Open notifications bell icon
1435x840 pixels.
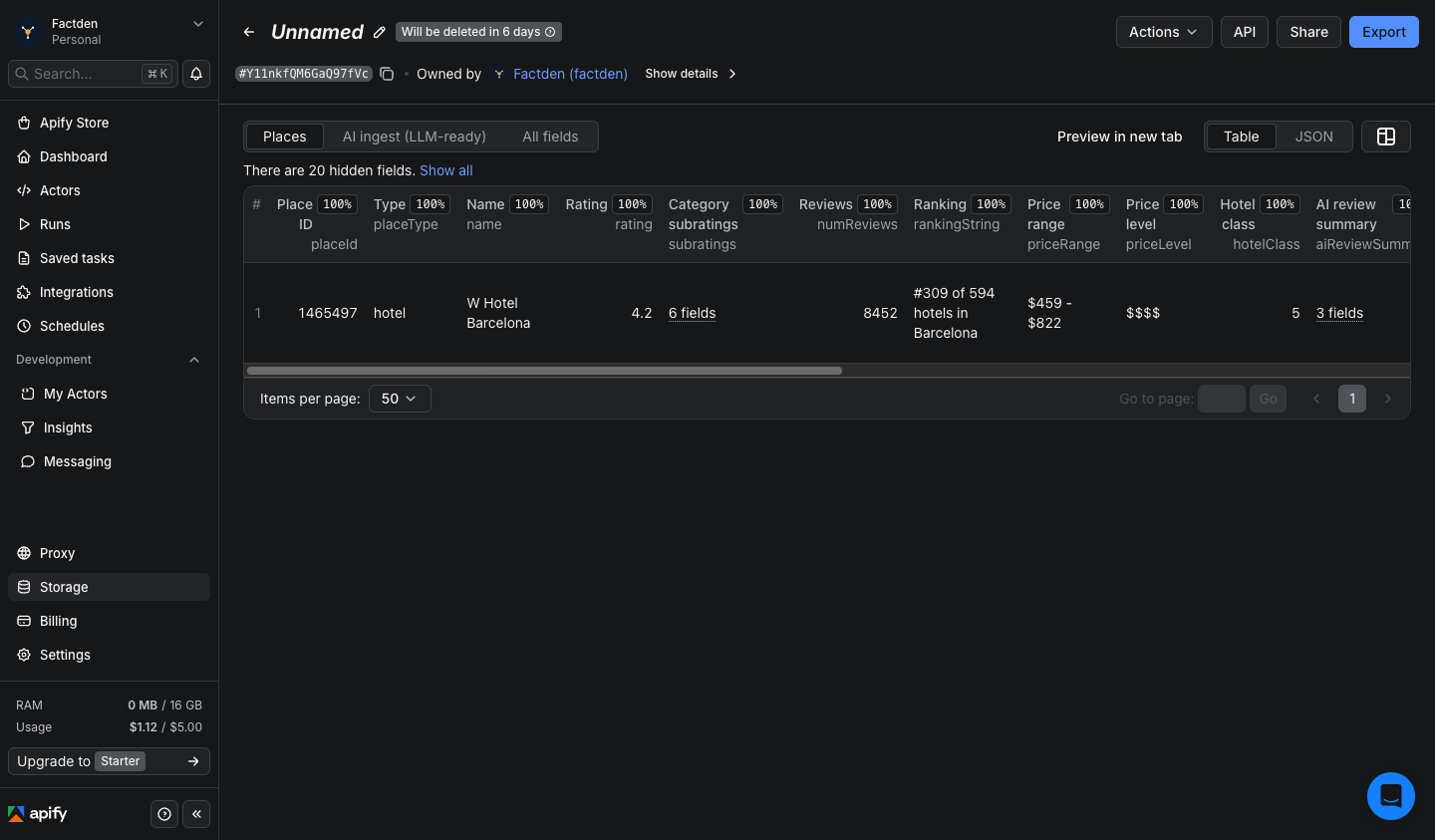point(196,74)
